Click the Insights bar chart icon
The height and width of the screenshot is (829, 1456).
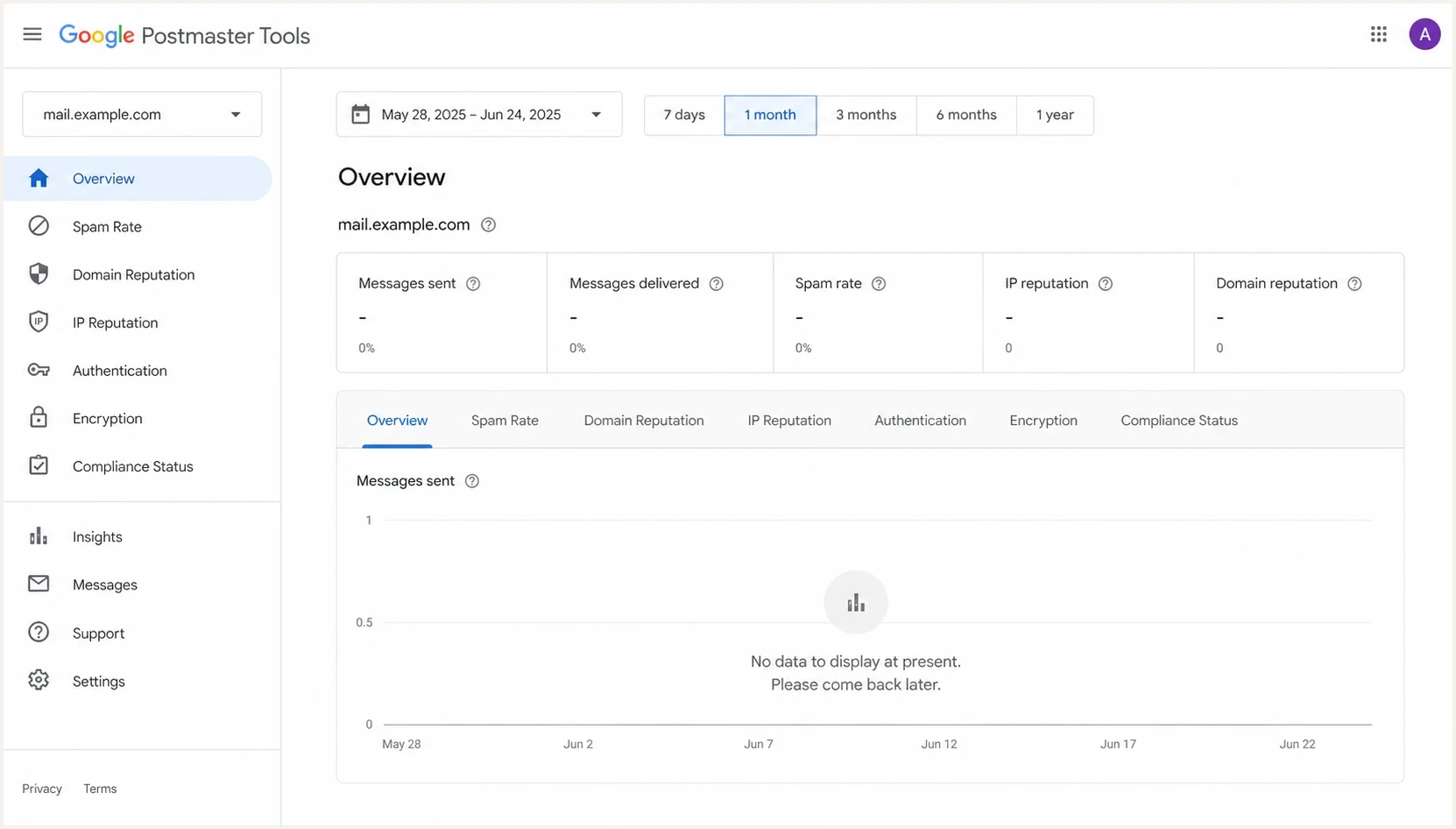click(x=39, y=536)
